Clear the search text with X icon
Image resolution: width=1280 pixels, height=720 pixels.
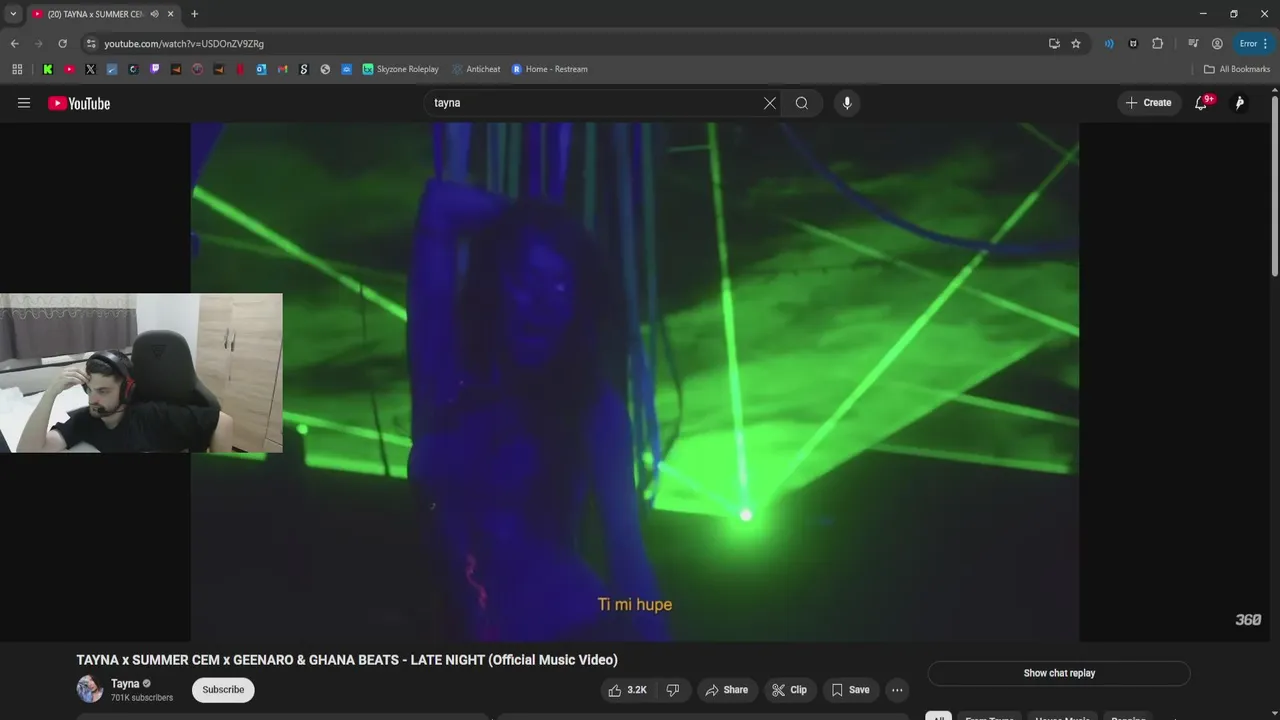tap(770, 103)
